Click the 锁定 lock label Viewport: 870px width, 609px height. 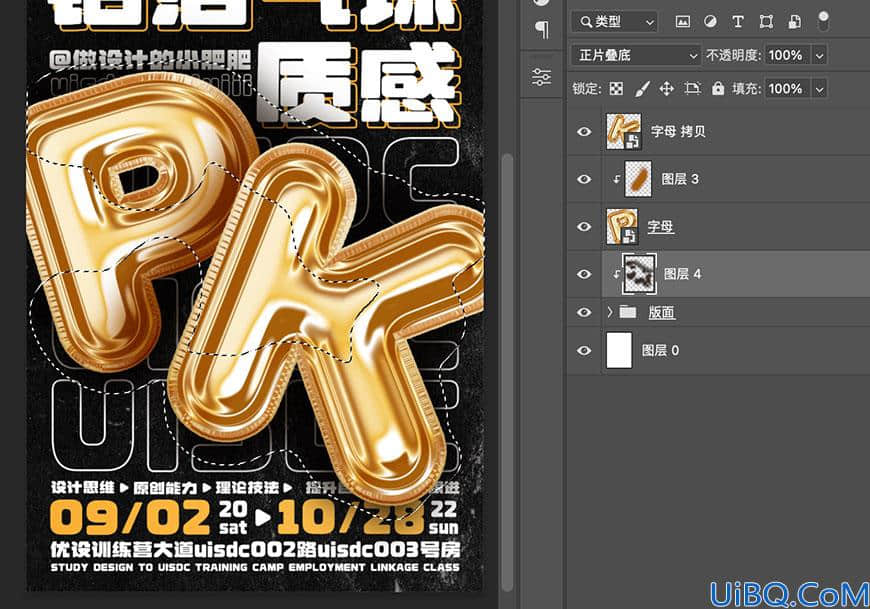pyautogui.click(x=586, y=89)
